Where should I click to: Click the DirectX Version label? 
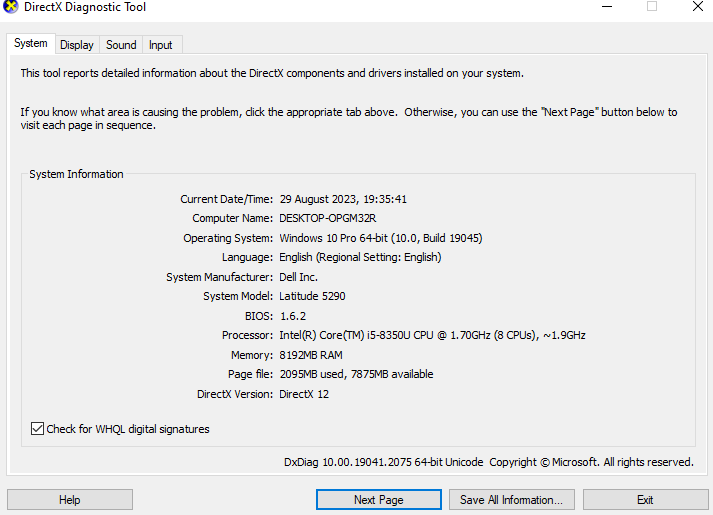(235, 395)
